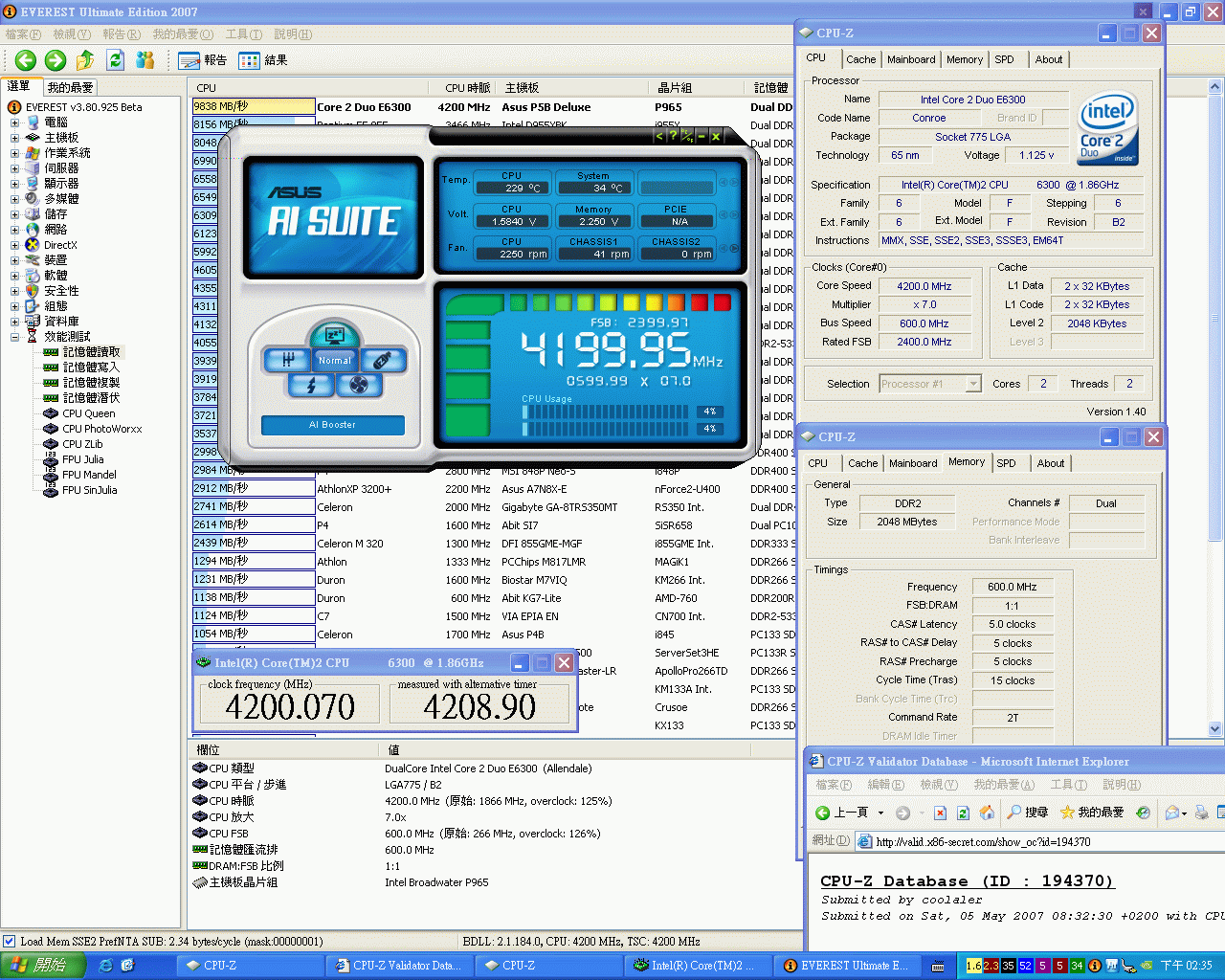Select FPU Julia benchmark item

(82, 459)
